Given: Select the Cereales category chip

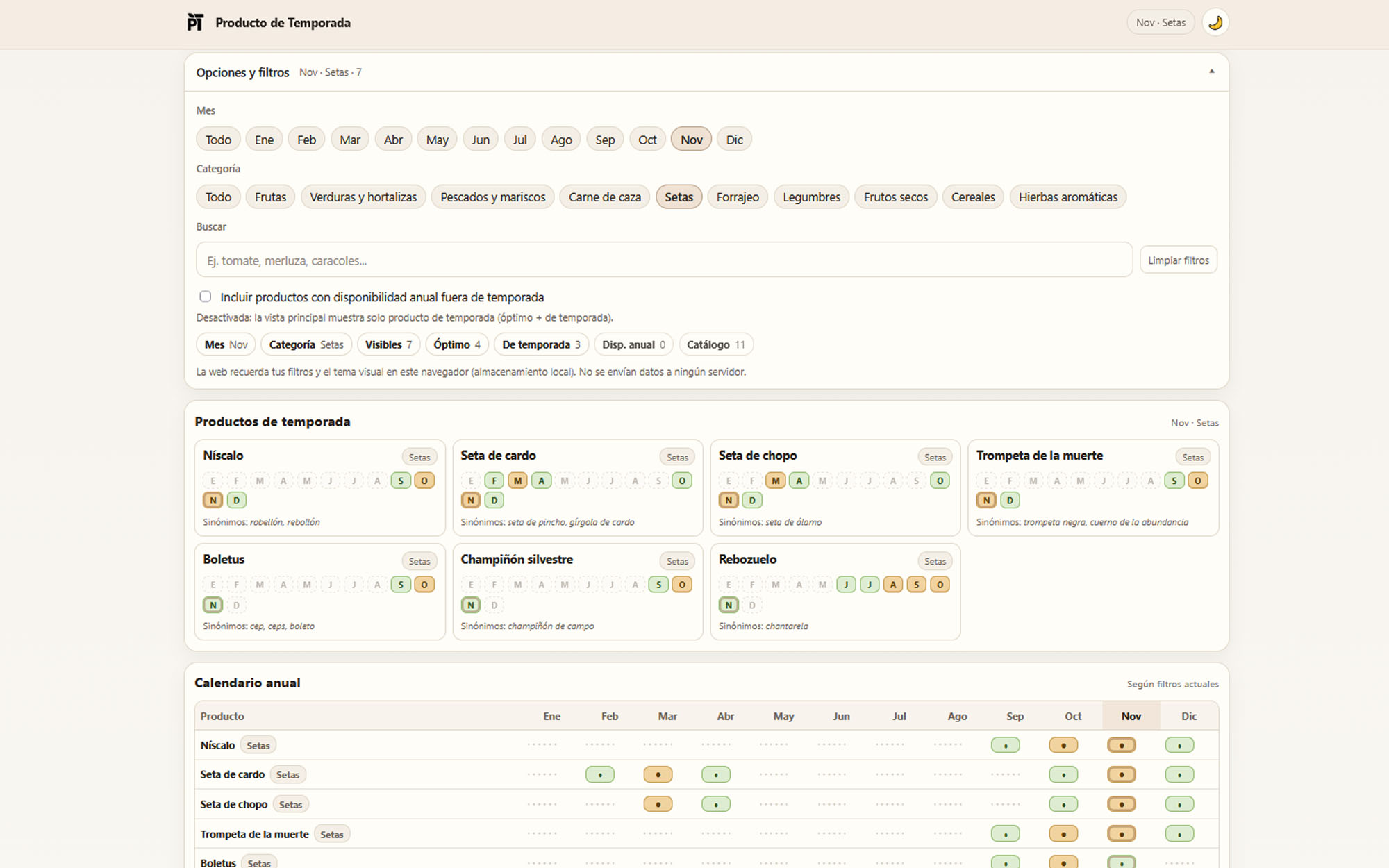Looking at the screenshot, I should (973, 197).
